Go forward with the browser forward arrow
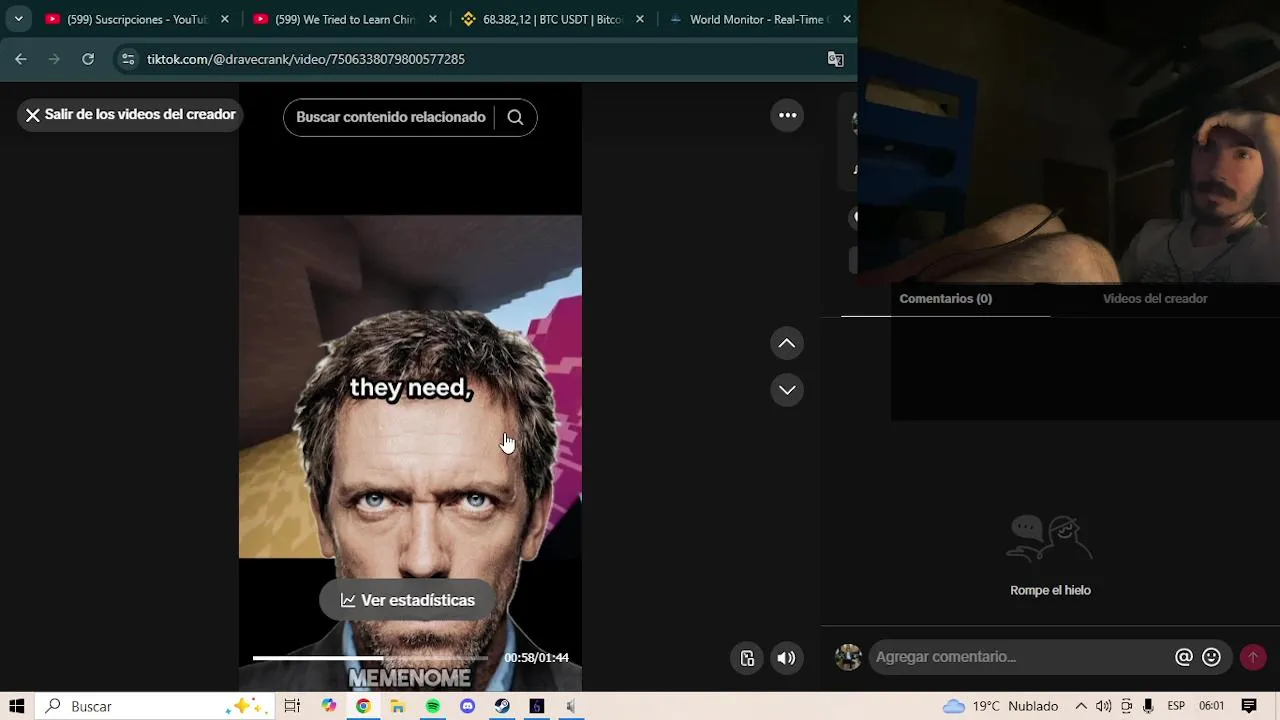 54,59
